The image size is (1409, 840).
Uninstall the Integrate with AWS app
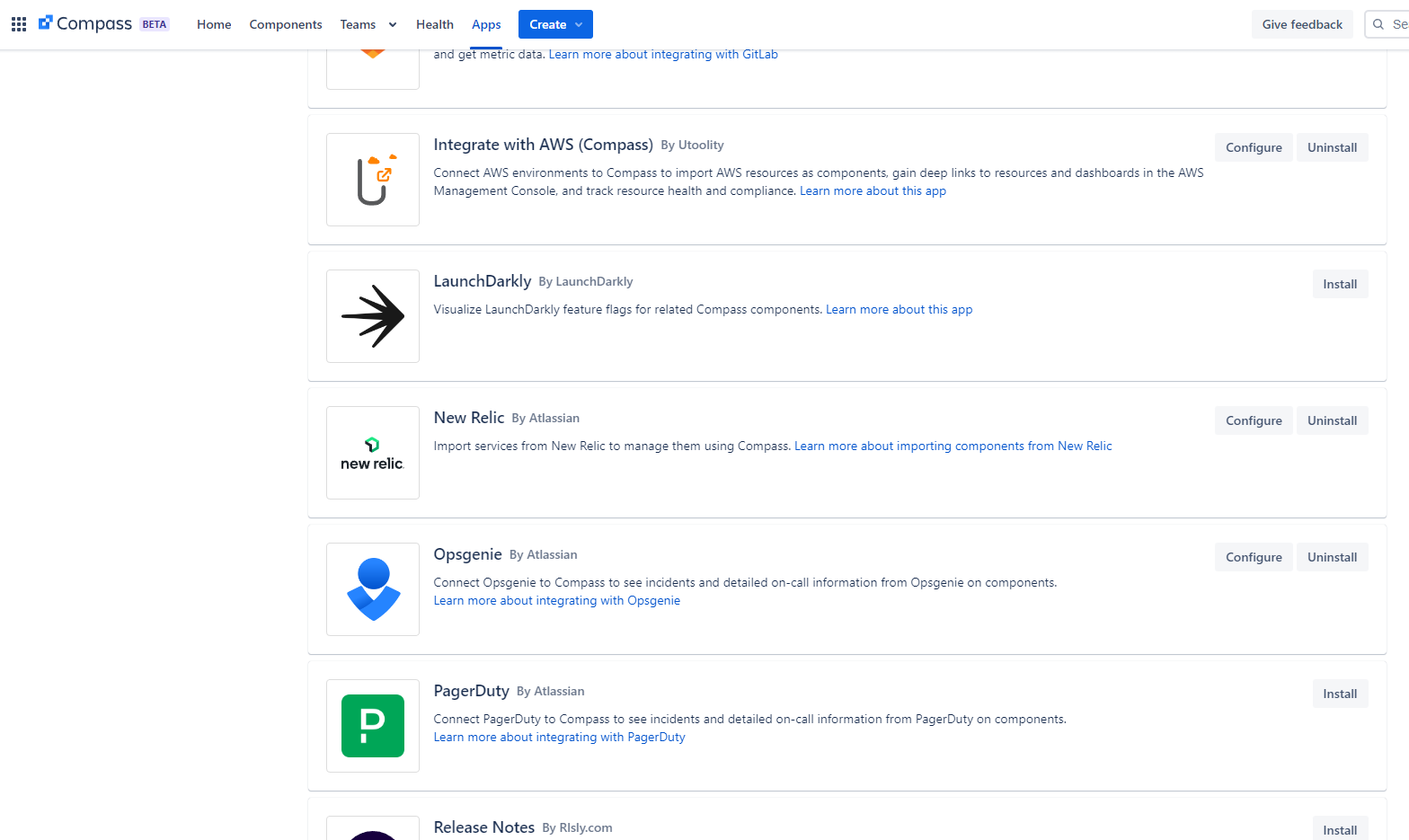tap(1332, 147)
